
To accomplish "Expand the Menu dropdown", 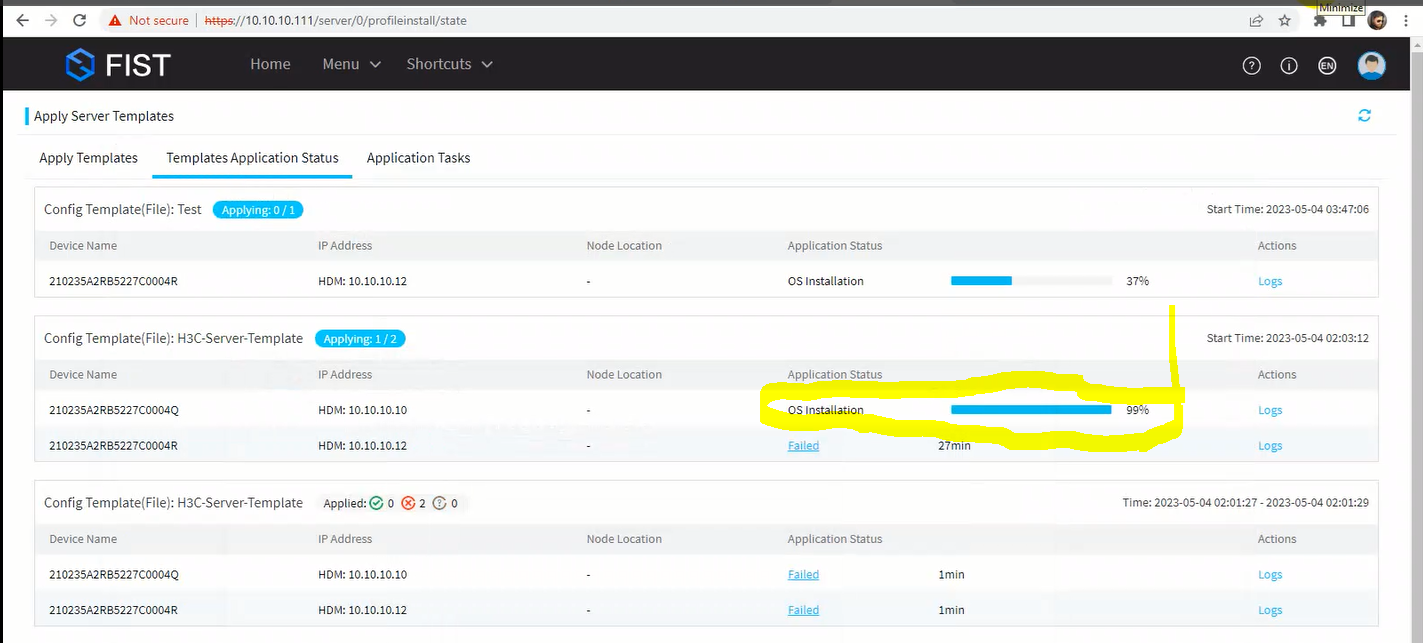I will (x=351, y=64).
